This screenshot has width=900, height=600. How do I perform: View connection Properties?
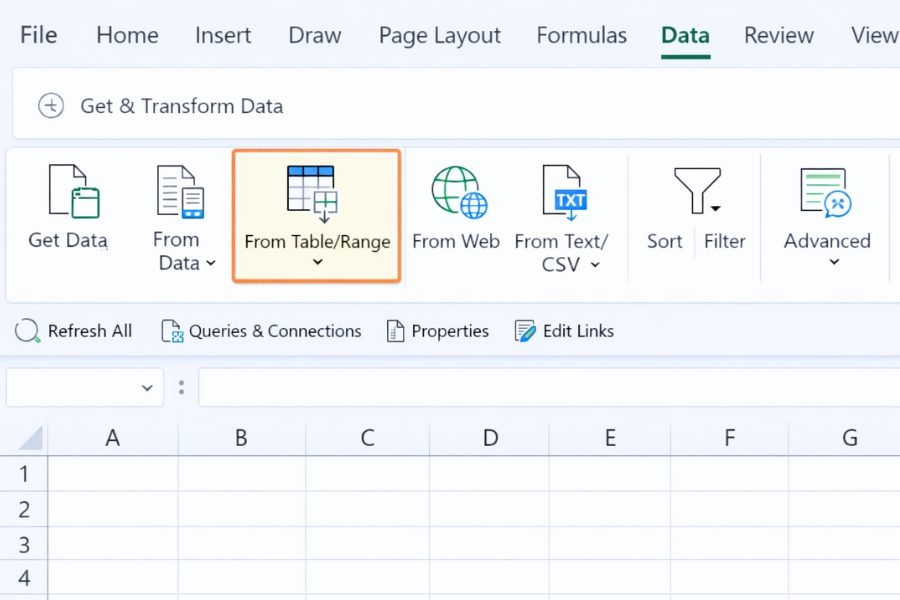point(437,330)
